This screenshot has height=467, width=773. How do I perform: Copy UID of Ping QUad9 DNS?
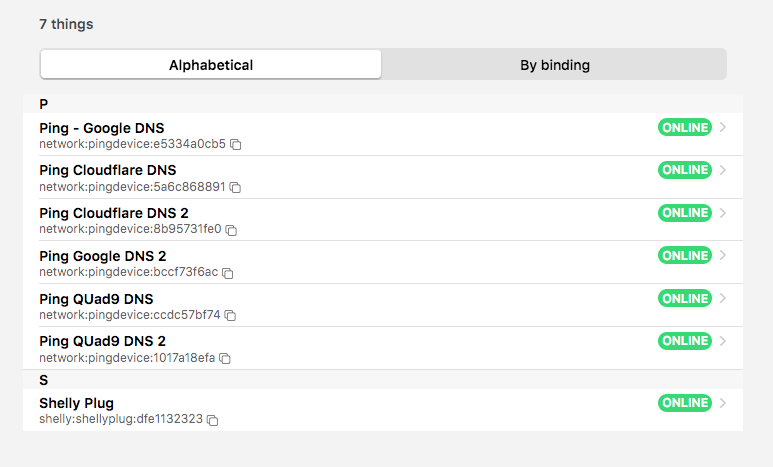click(x=230, y=316)
